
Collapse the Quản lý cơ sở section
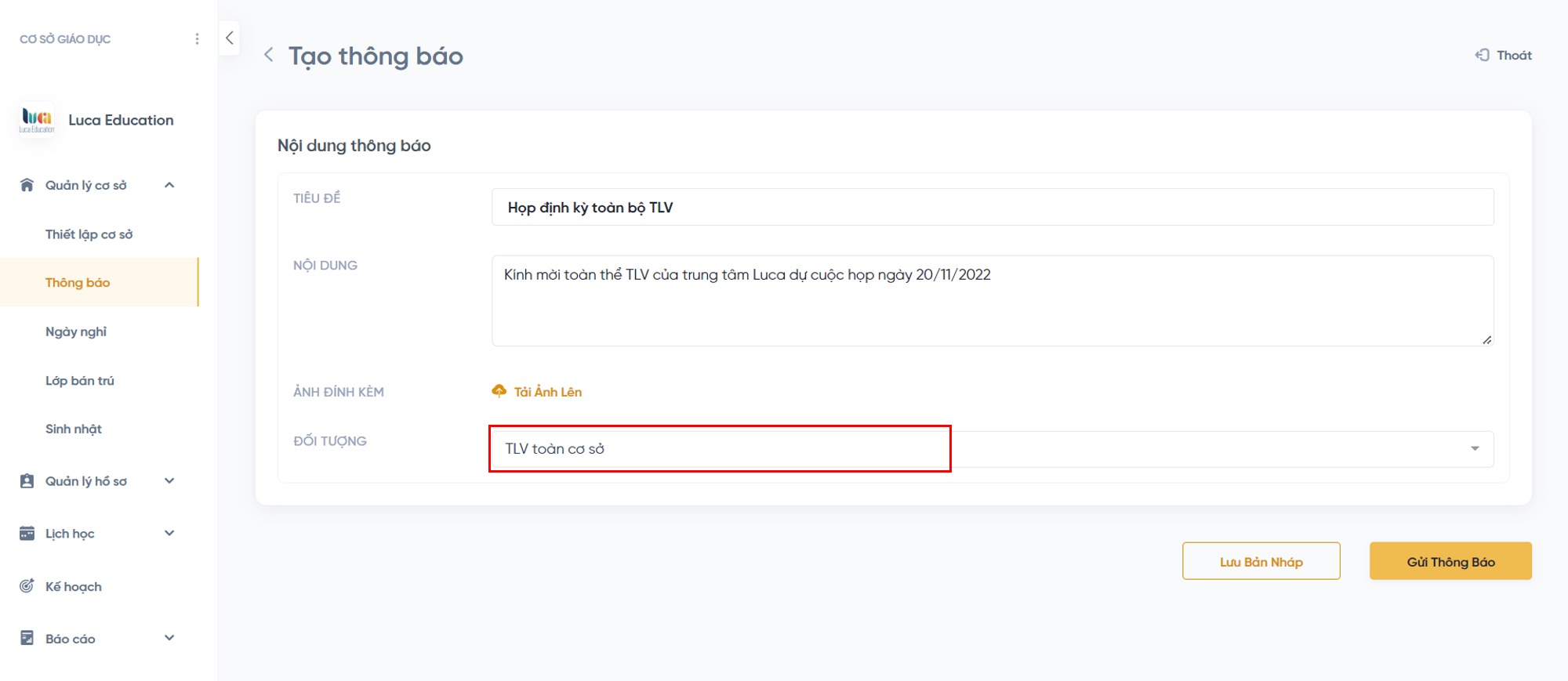click(169, 185)
